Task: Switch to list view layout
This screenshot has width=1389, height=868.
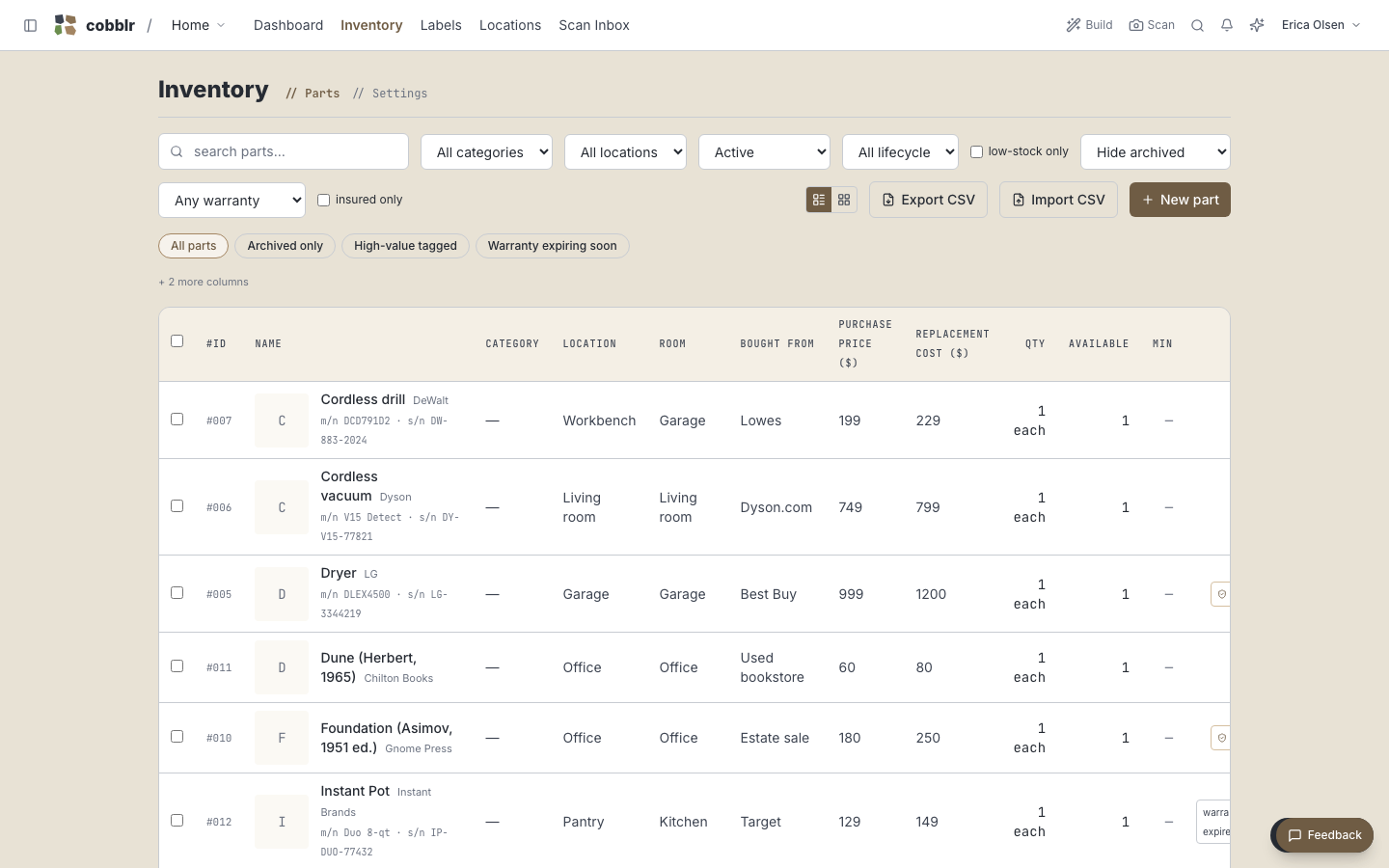Action: tap(818, 200)
